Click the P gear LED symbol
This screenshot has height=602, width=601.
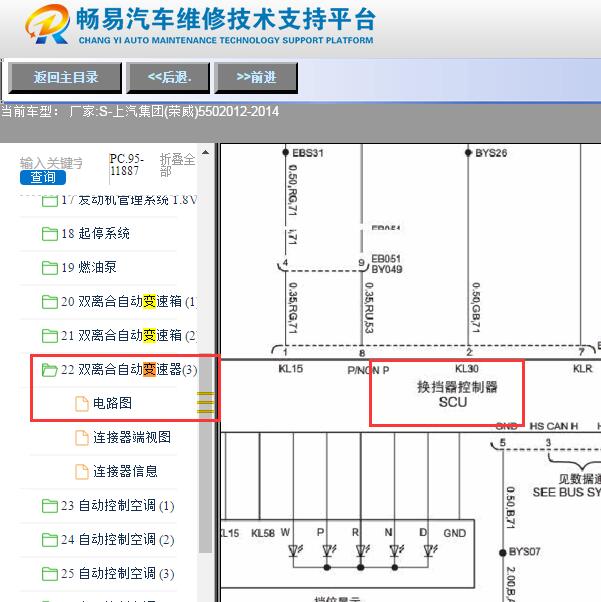(x=329, y=551)
